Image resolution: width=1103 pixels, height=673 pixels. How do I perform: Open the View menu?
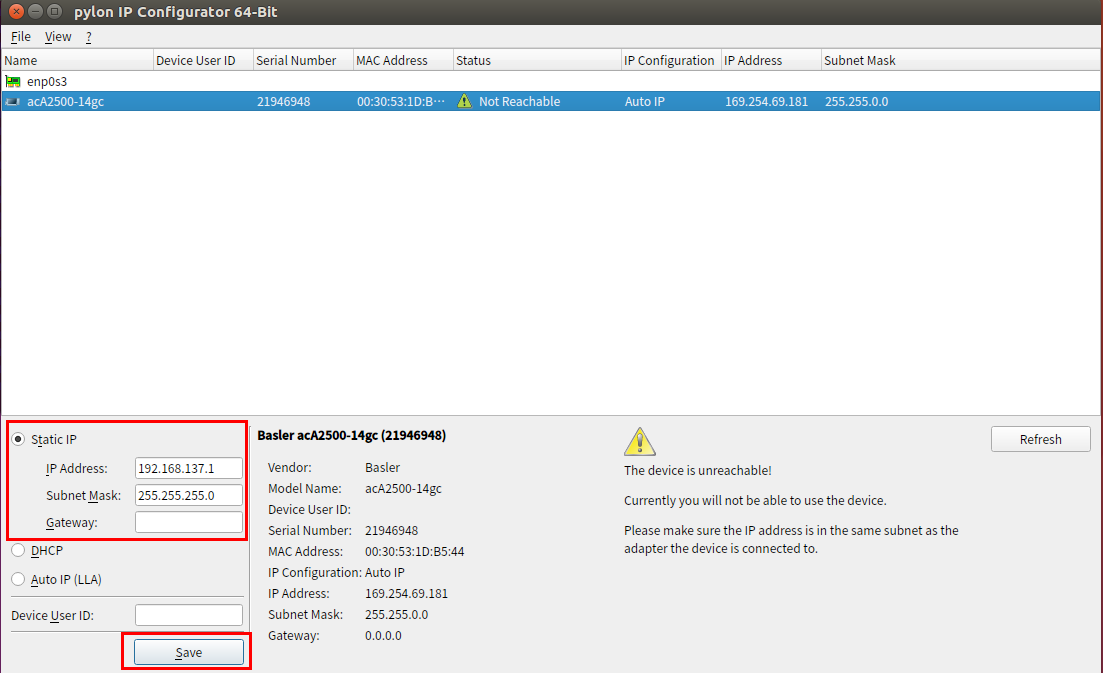58,37
